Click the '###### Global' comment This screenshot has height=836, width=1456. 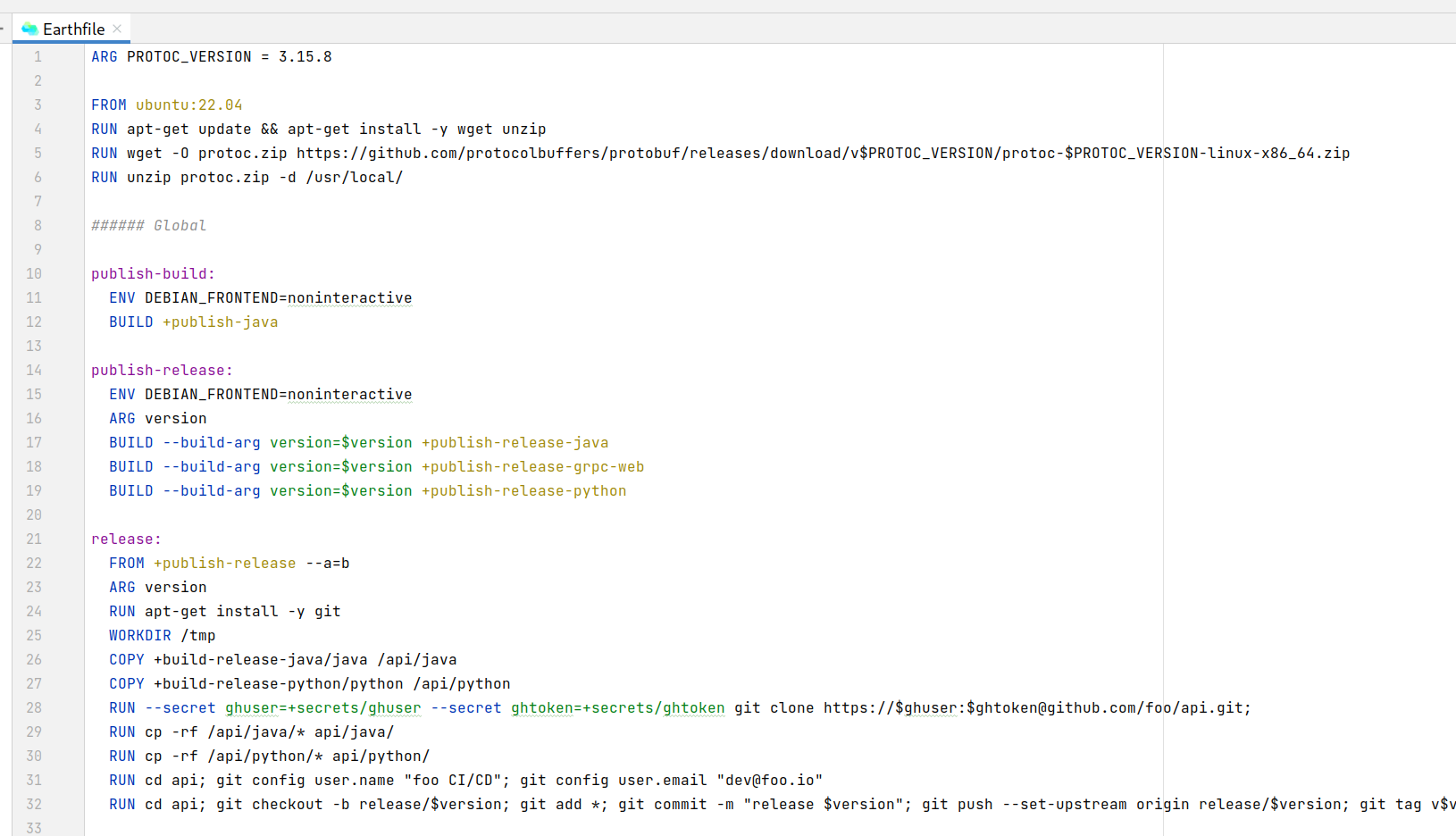pyautogui.click(x=149, y=225)
